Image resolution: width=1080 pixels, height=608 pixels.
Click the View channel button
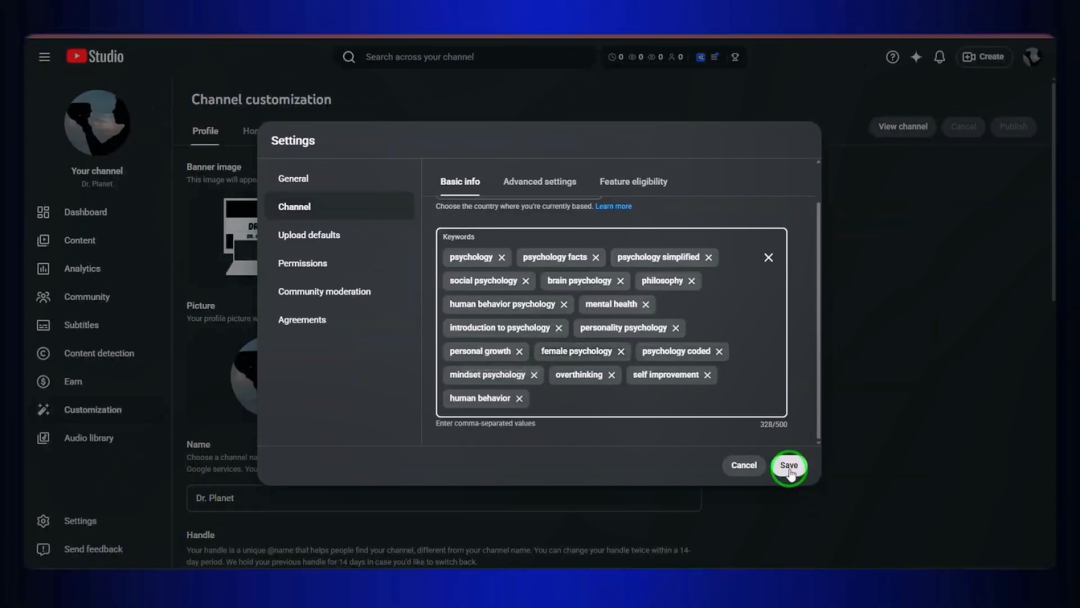coord(902,127)
